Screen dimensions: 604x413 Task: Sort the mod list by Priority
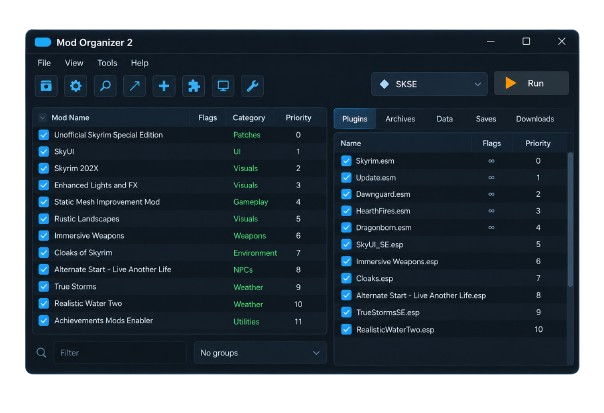tap(298, 118)
